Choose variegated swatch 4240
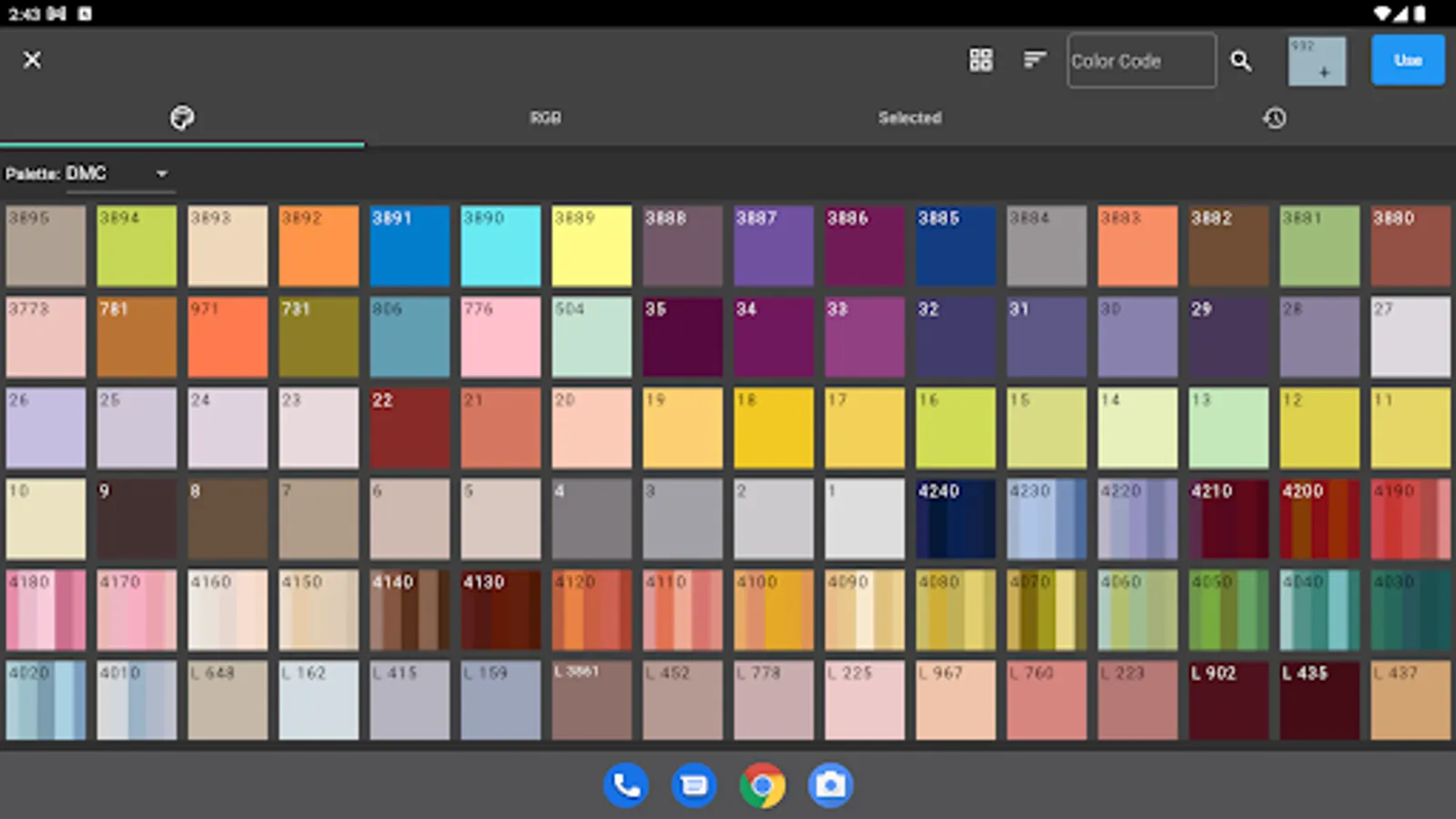 click(955, 520)
